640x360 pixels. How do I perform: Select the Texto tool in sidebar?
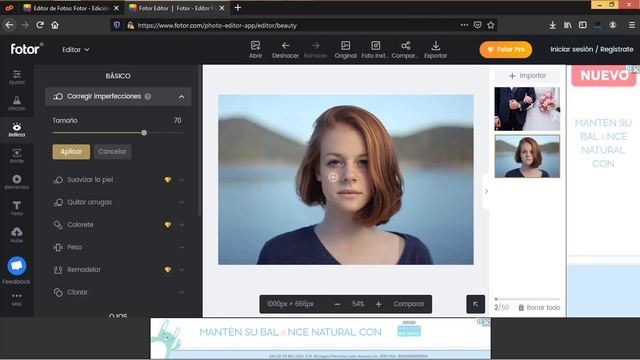click(x=17, y=208)
